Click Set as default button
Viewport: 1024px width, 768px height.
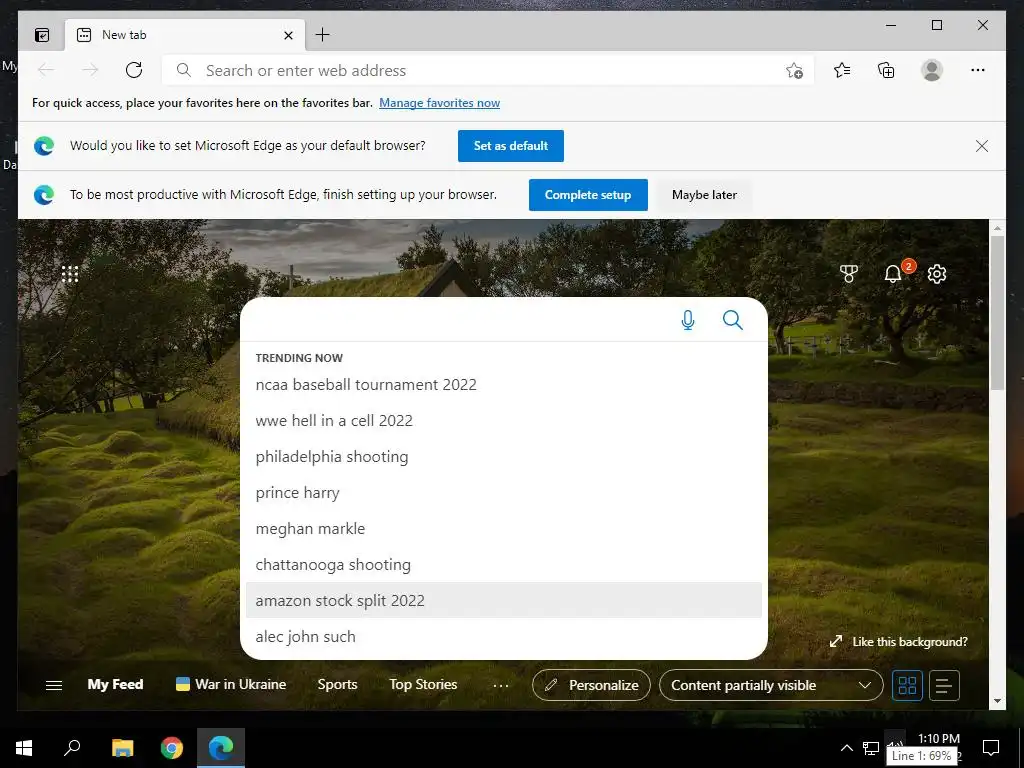point(511,146)
